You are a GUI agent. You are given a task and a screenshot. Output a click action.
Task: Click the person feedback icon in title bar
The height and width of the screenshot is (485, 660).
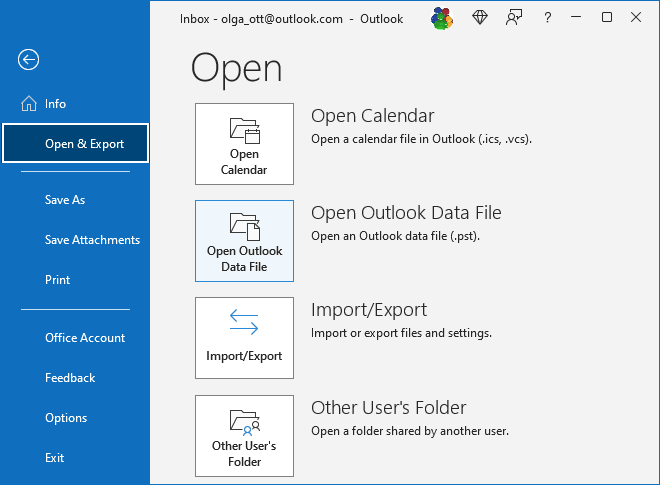514,18
